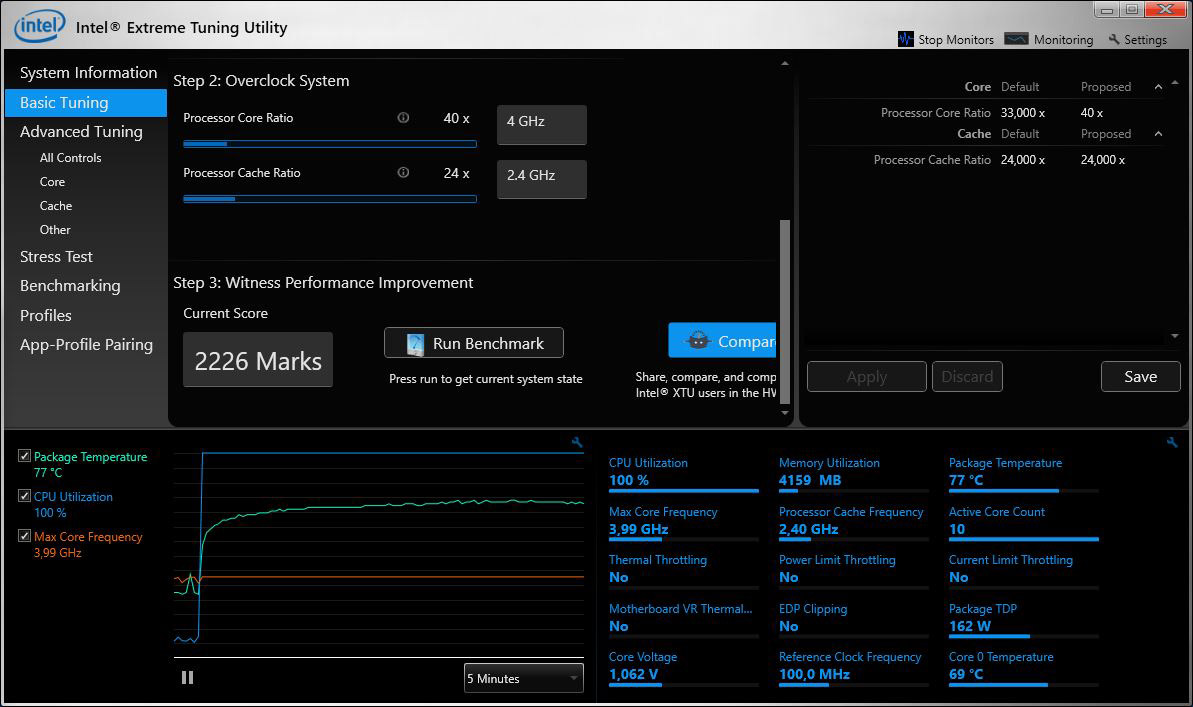Screen dimensions: 1193x707
Task: Click Memory Utilization 4159 MB value
Action: (810, 480)
